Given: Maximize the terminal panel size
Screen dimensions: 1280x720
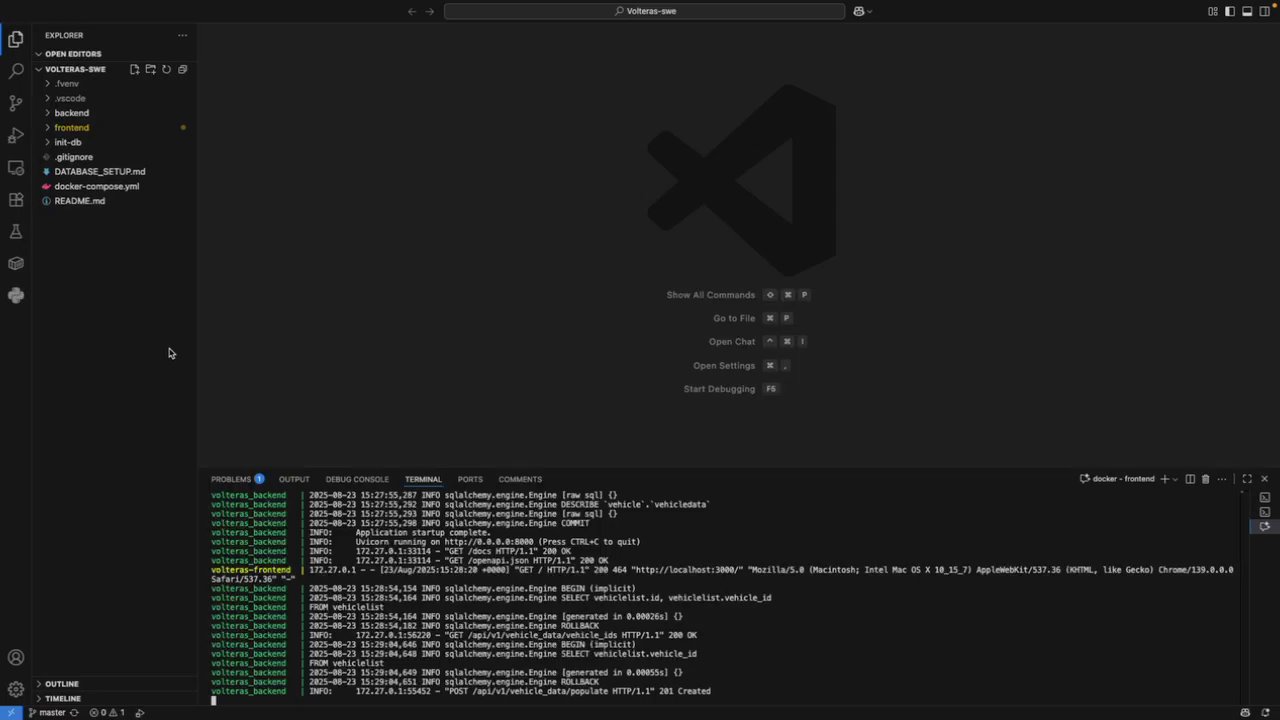Looking at the screenshot, I should pos(1247,479).
